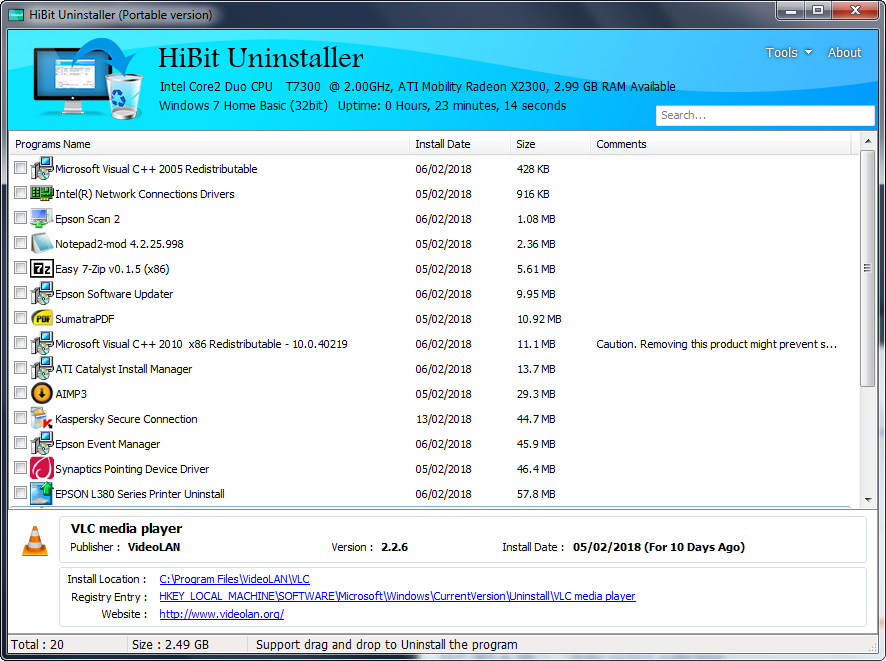Check the Microsoft Visual C++ 2005 Redistributable checkbox
This screenshot has height=661, width=886.
20,168
